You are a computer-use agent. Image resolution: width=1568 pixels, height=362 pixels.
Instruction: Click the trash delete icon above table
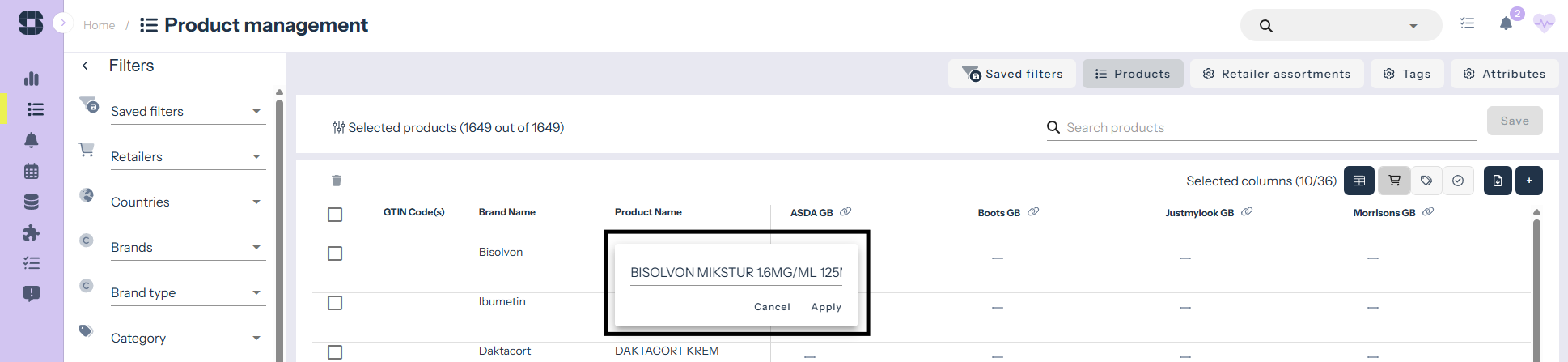tap(337, 181)
